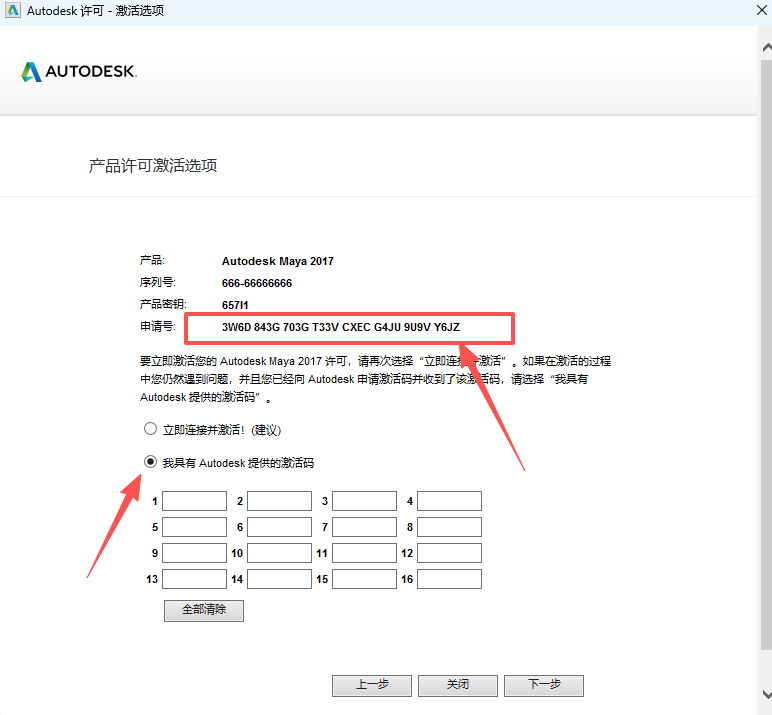Screen dimensions: 772x715
Task: Click the Autodesk app icon in title bar
Action: [x=13, y=10]
